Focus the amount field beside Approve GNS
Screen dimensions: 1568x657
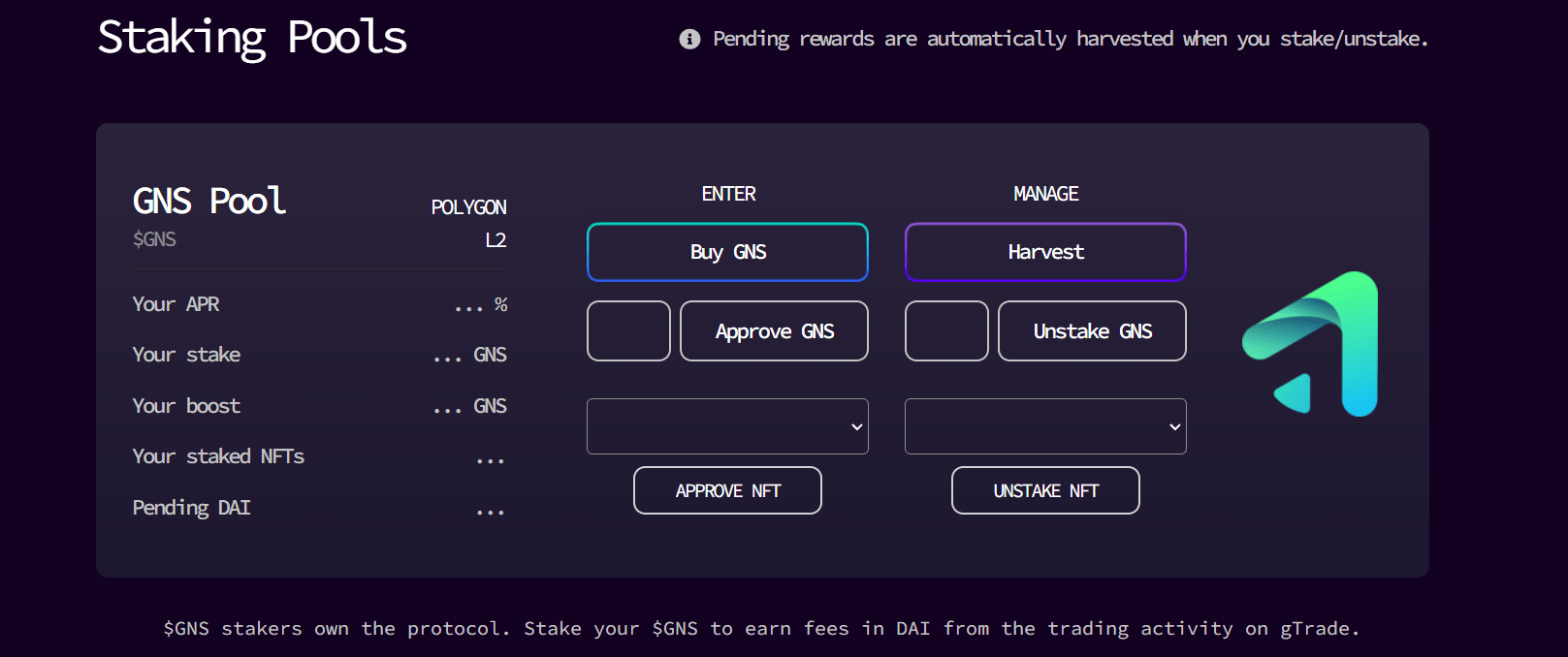click(628, 331)
